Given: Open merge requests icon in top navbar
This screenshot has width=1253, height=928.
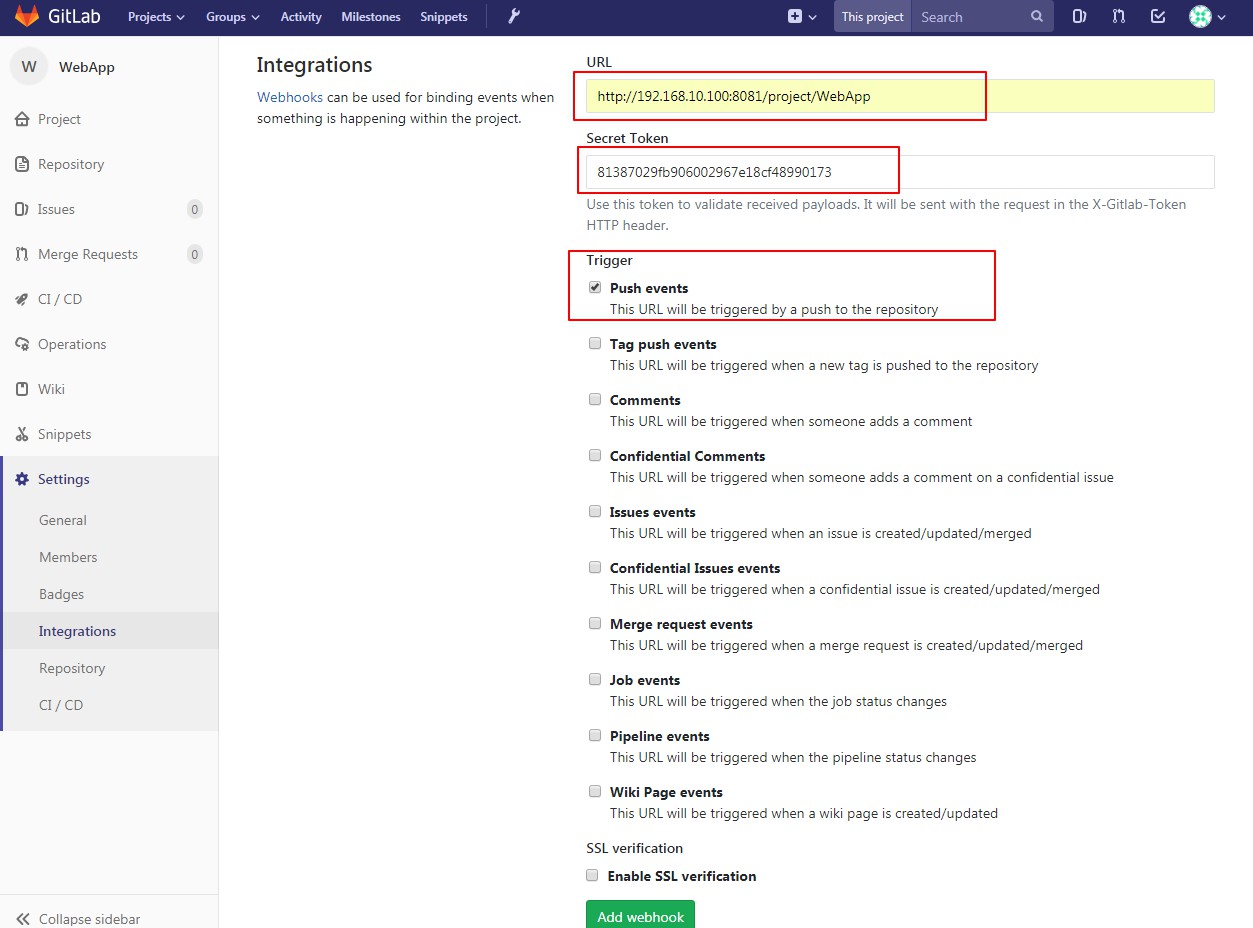Looking at the screenshot, I should tap(1119, 16).
